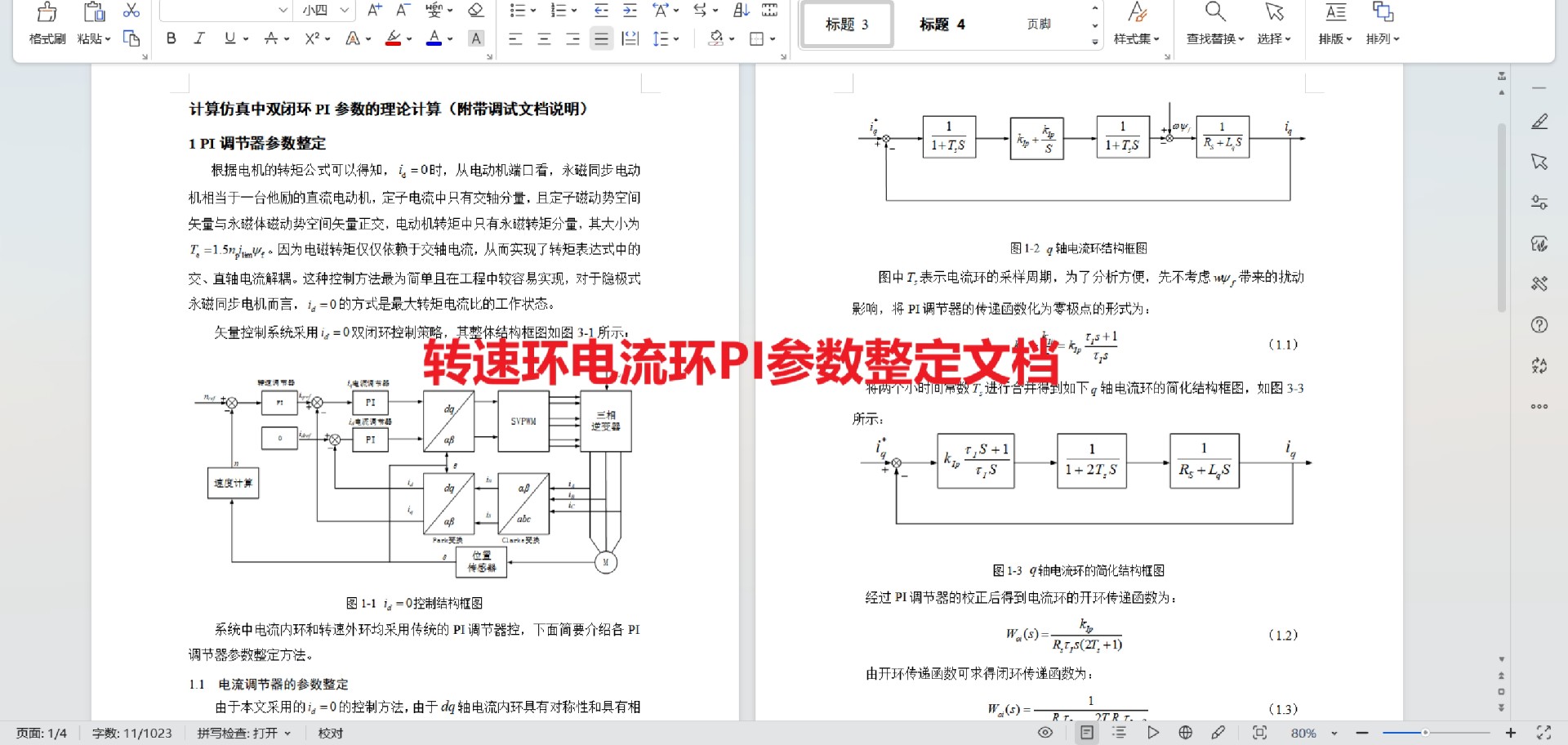
Task: Toggle Bold formatting
Action: (171, 38)
